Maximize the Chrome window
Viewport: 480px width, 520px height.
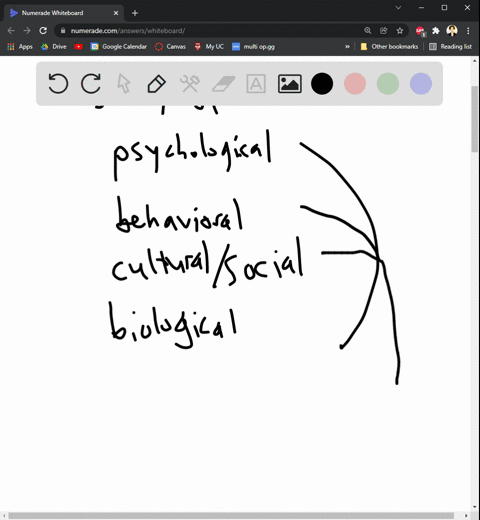pos(444,7)
